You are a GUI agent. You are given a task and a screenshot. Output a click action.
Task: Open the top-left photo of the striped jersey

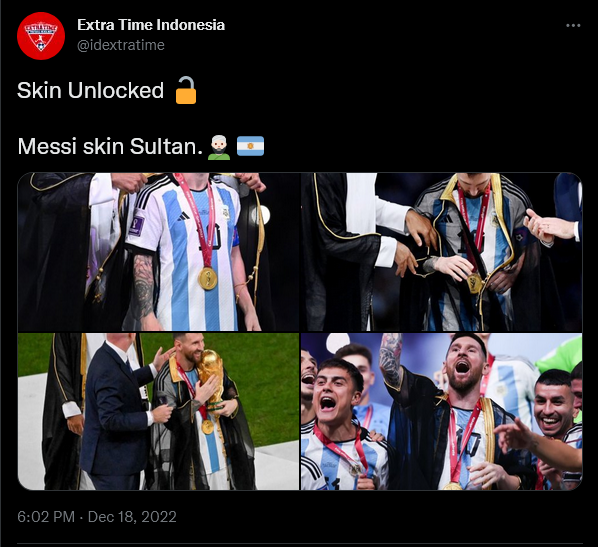pyautogui.click(x=158, y=252)
